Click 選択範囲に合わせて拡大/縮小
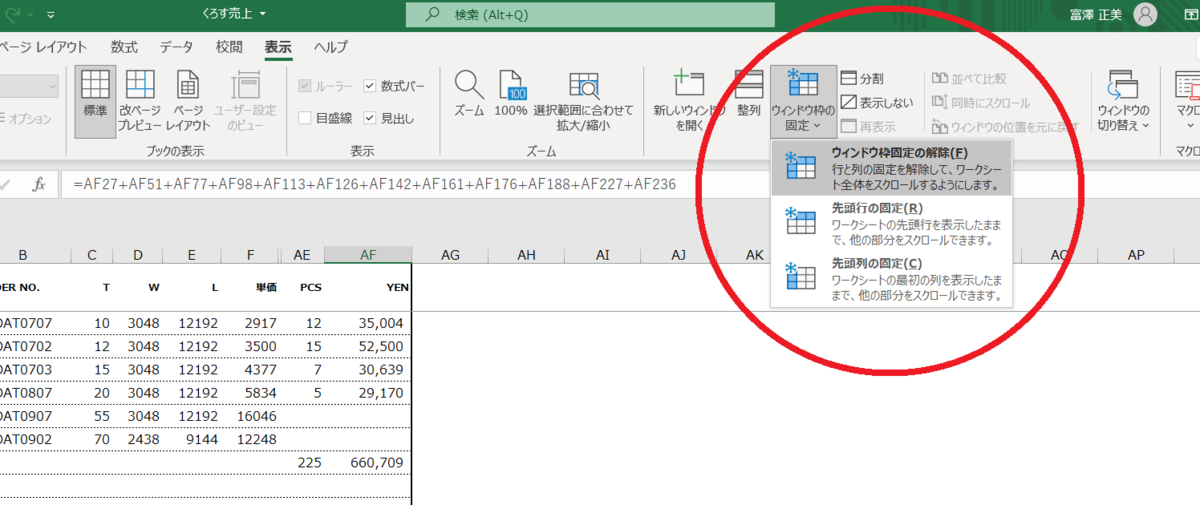This screenshot has height=505, width=1200. point(583,101)
